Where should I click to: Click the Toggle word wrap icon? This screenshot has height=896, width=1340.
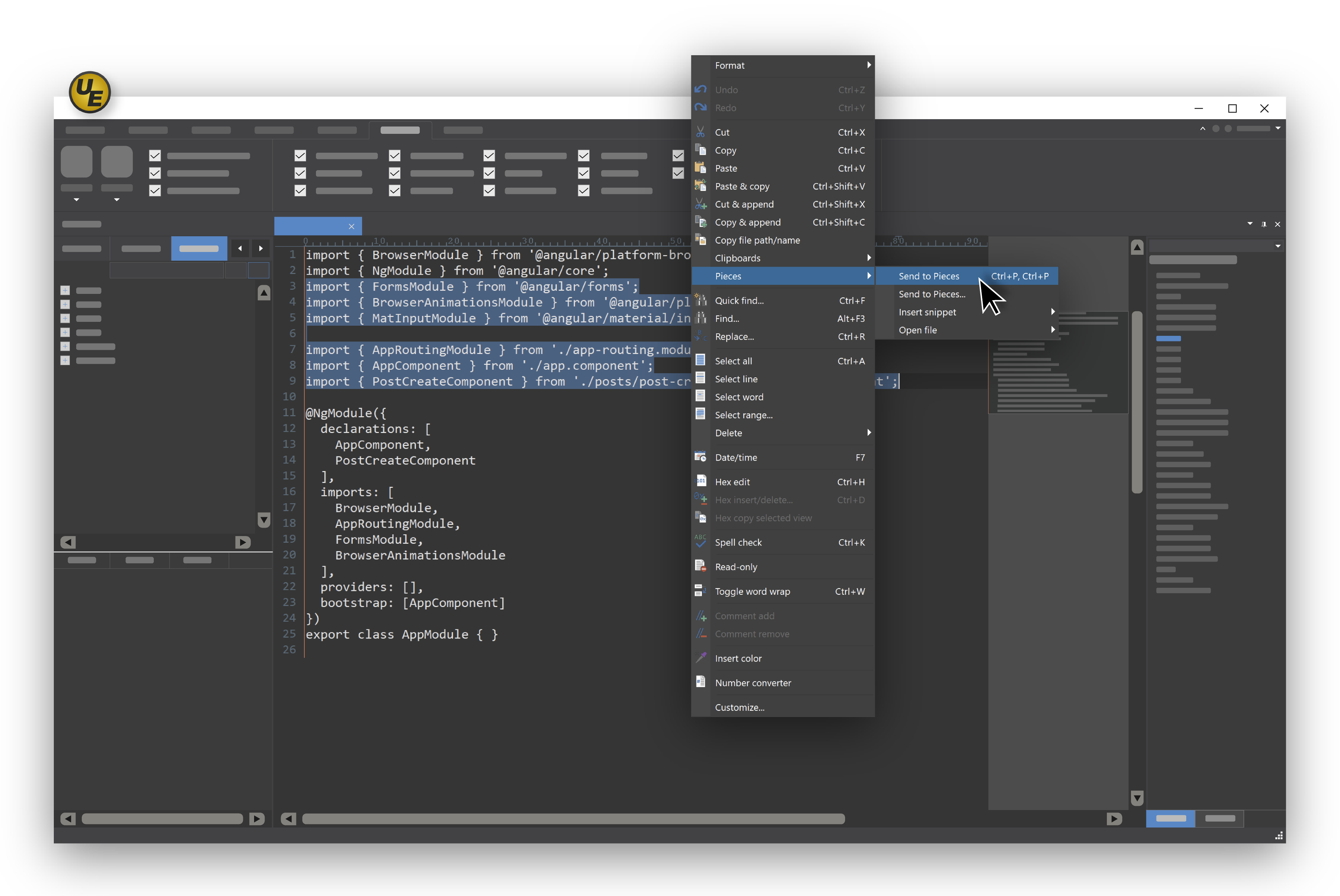(700, 591)
